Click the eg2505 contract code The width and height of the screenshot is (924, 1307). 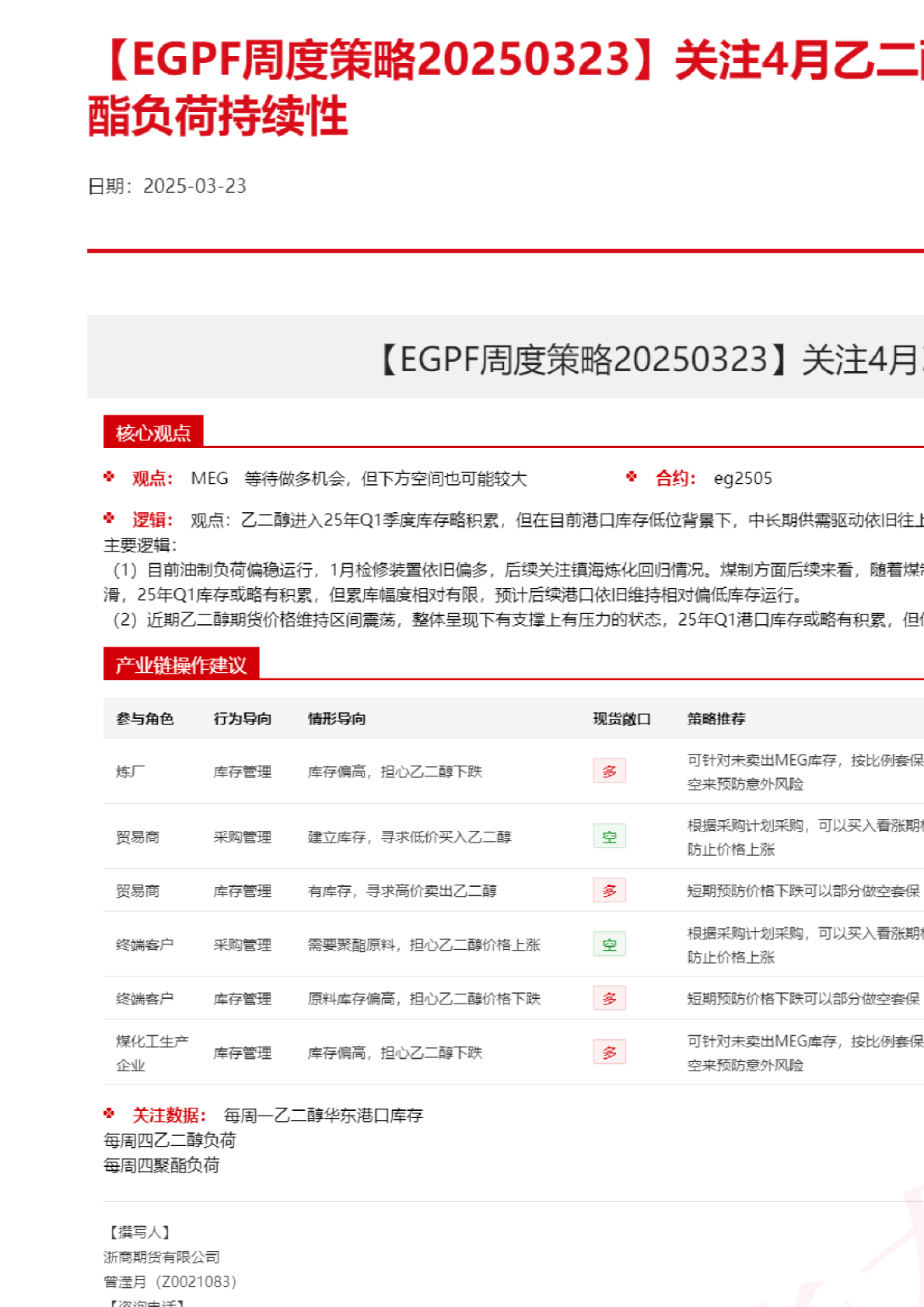point(743,478)
